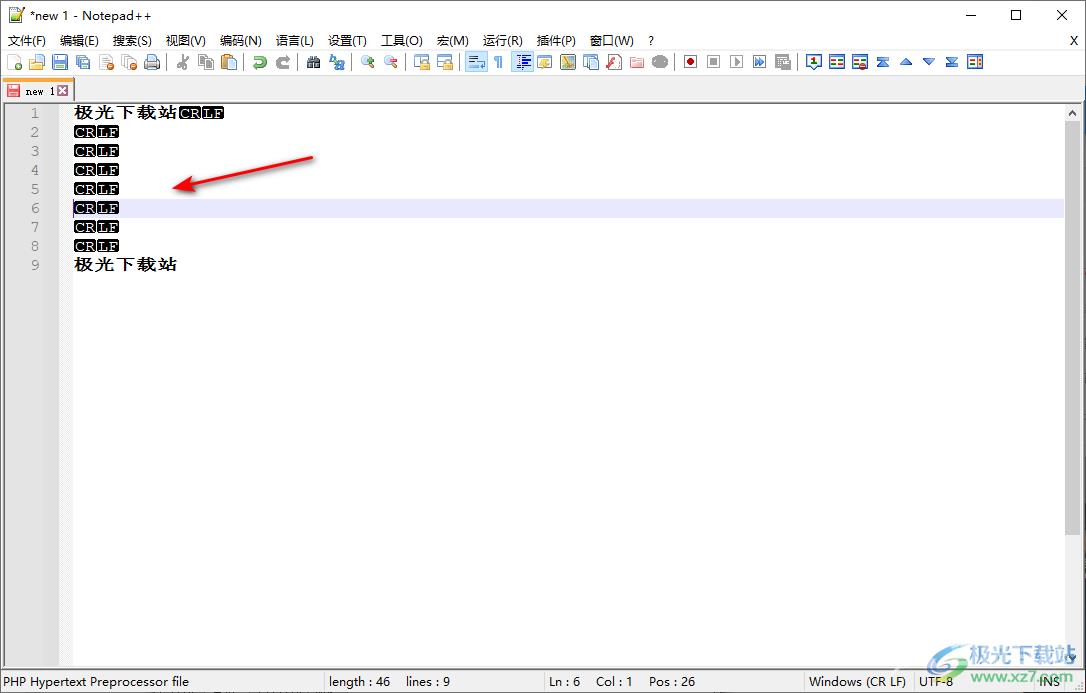The image size is (1086, 693).
Task: Open the 编码(N) menu
Action: coord(241,41)
